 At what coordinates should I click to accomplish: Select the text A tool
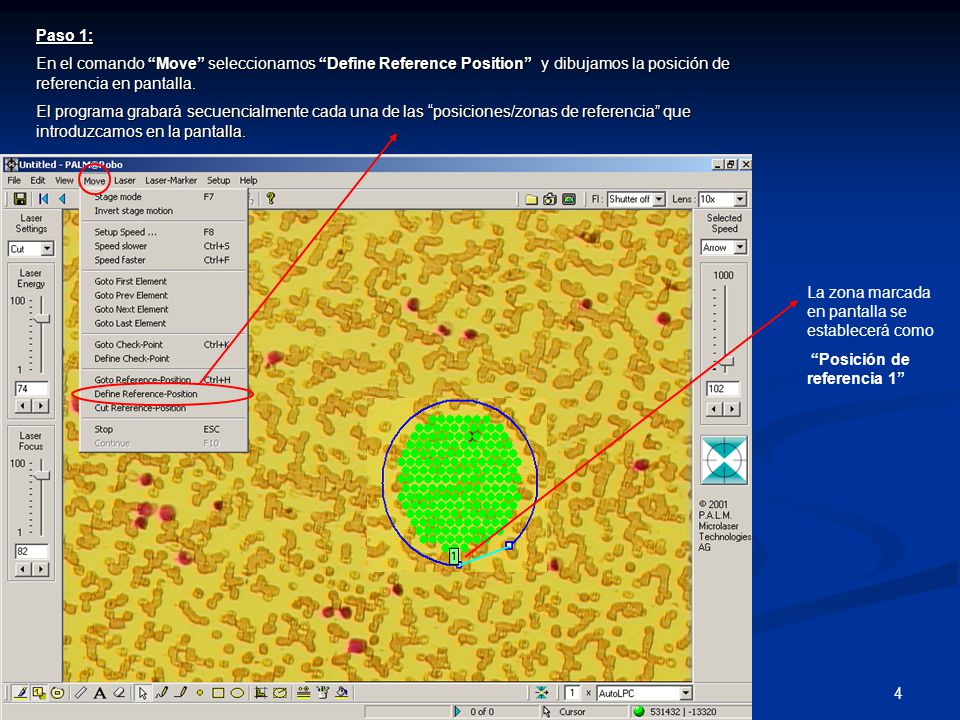pyautogui.click(x=99, y=693)
